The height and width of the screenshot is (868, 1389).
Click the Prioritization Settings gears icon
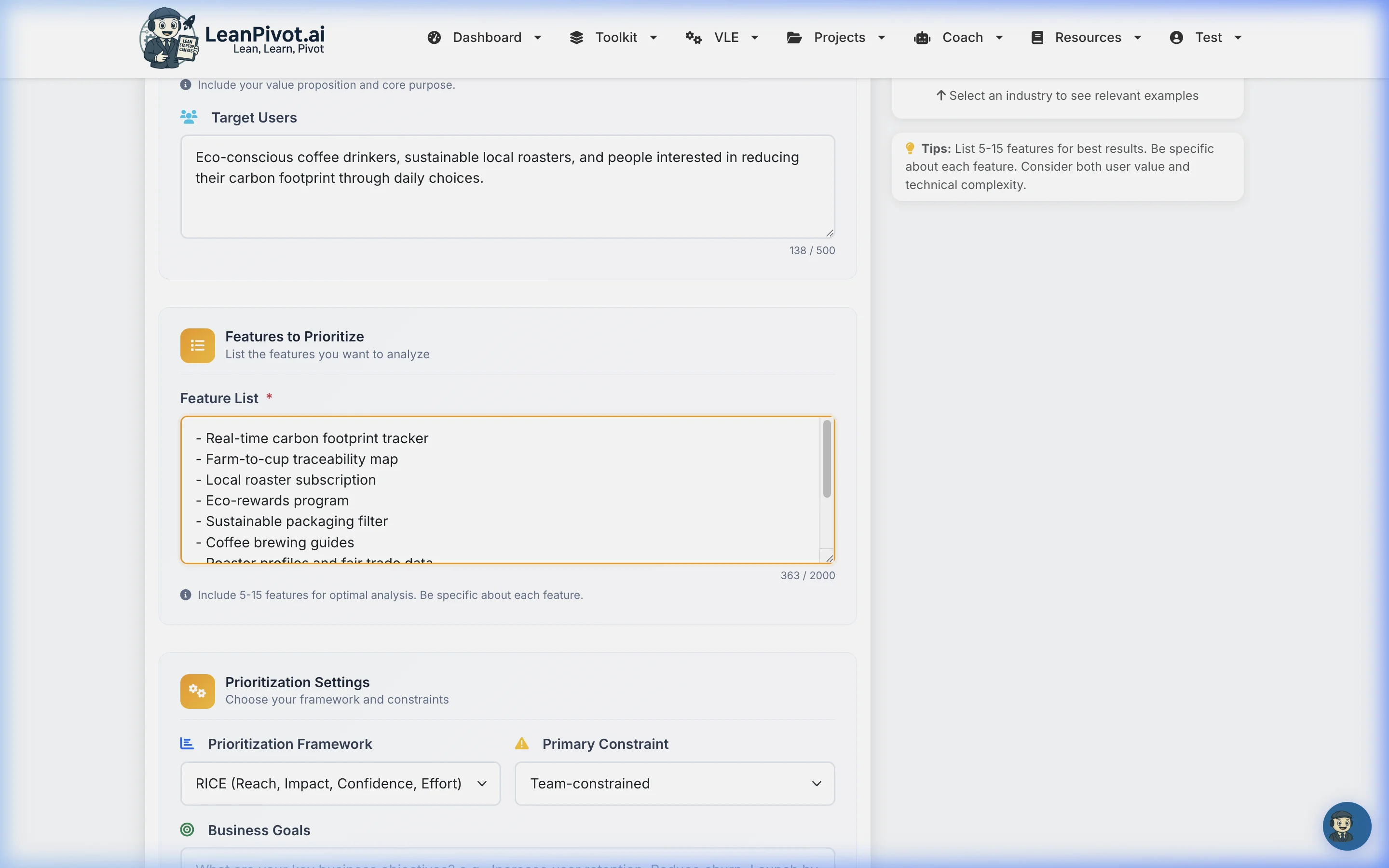[x=197, y=691]
